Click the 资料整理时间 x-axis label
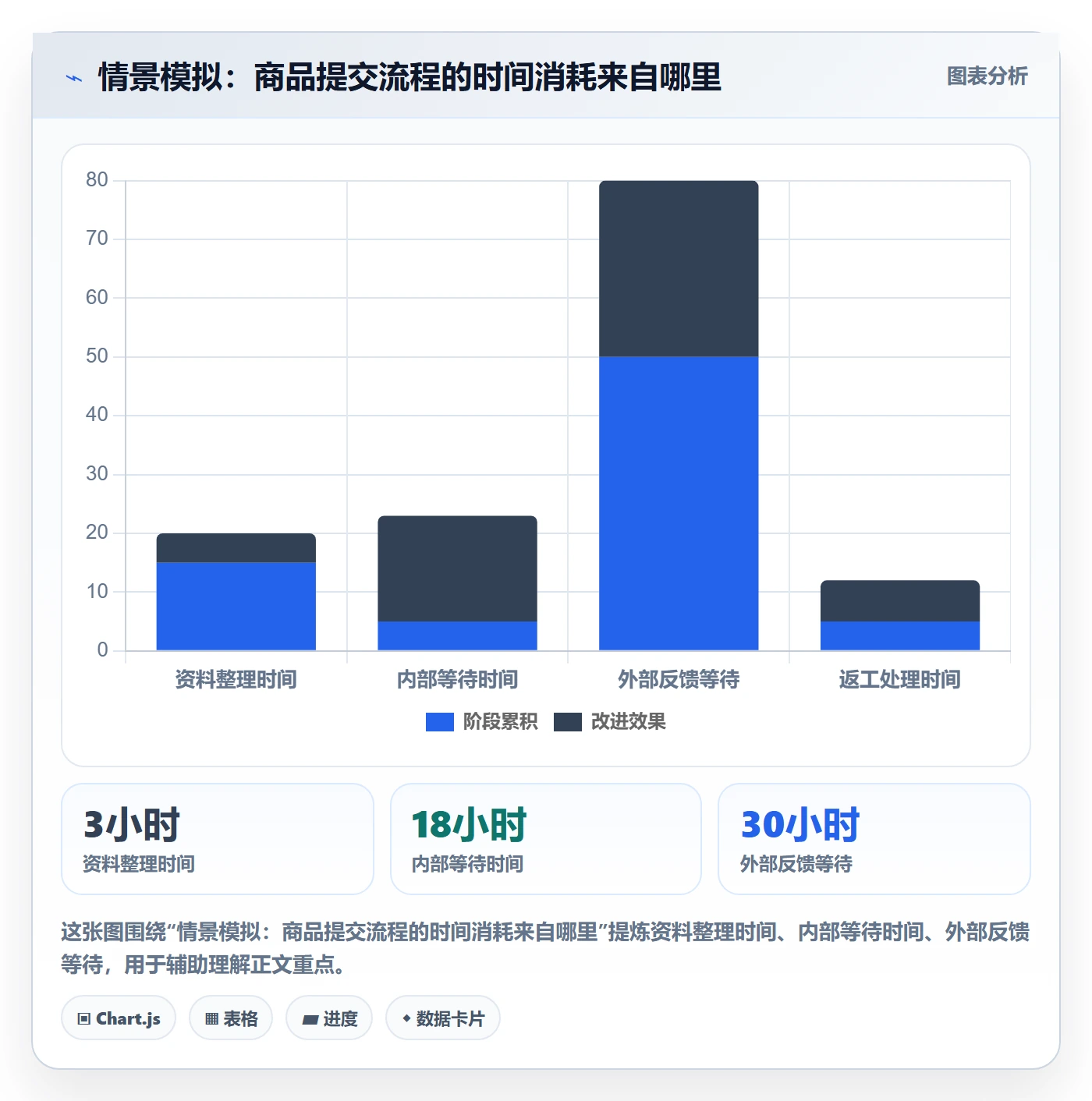Screen dimensions: 1092x1101 click(236, 680)
